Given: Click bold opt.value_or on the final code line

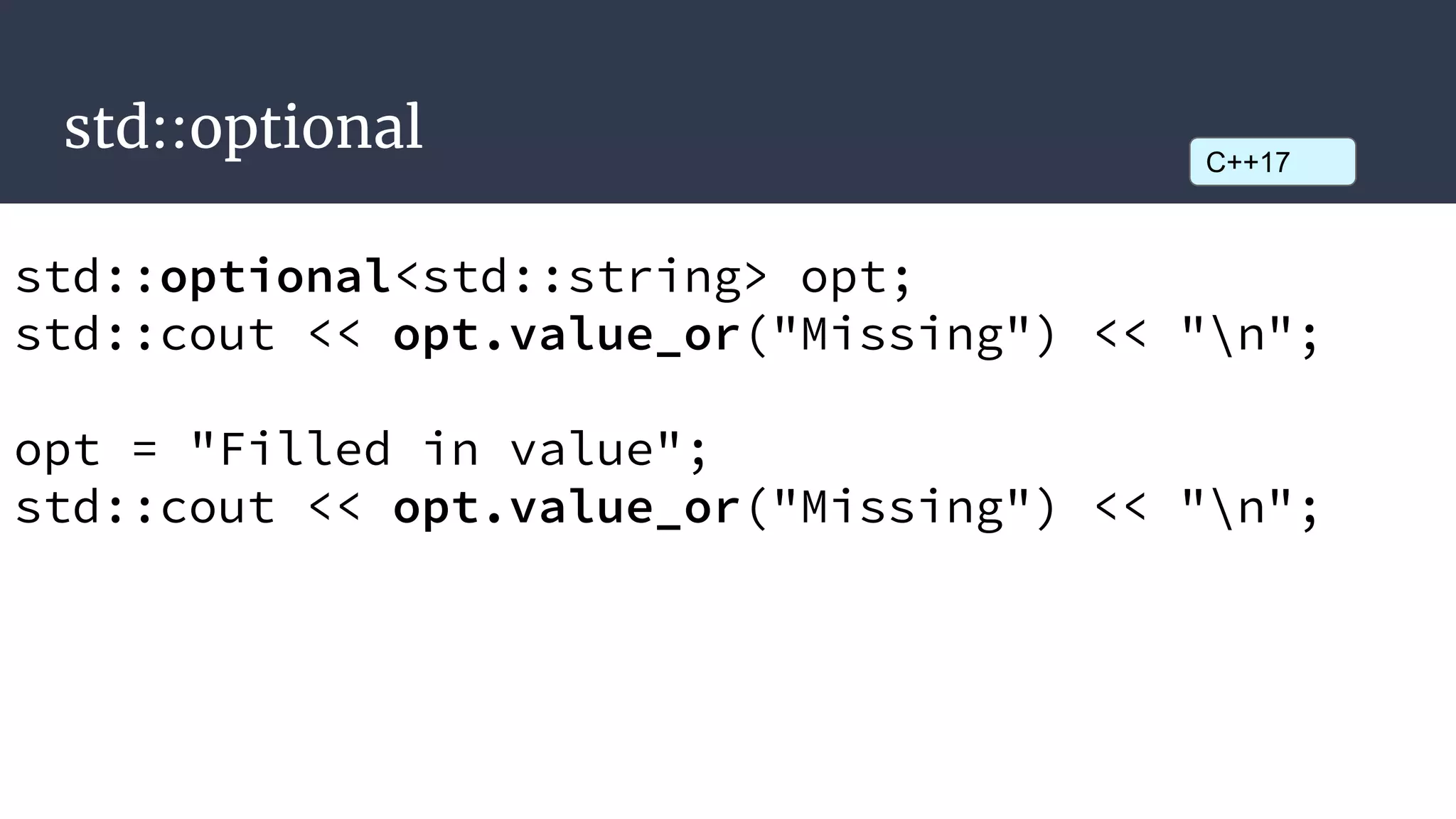Looking at the screenshot, I should pos(567,508).
